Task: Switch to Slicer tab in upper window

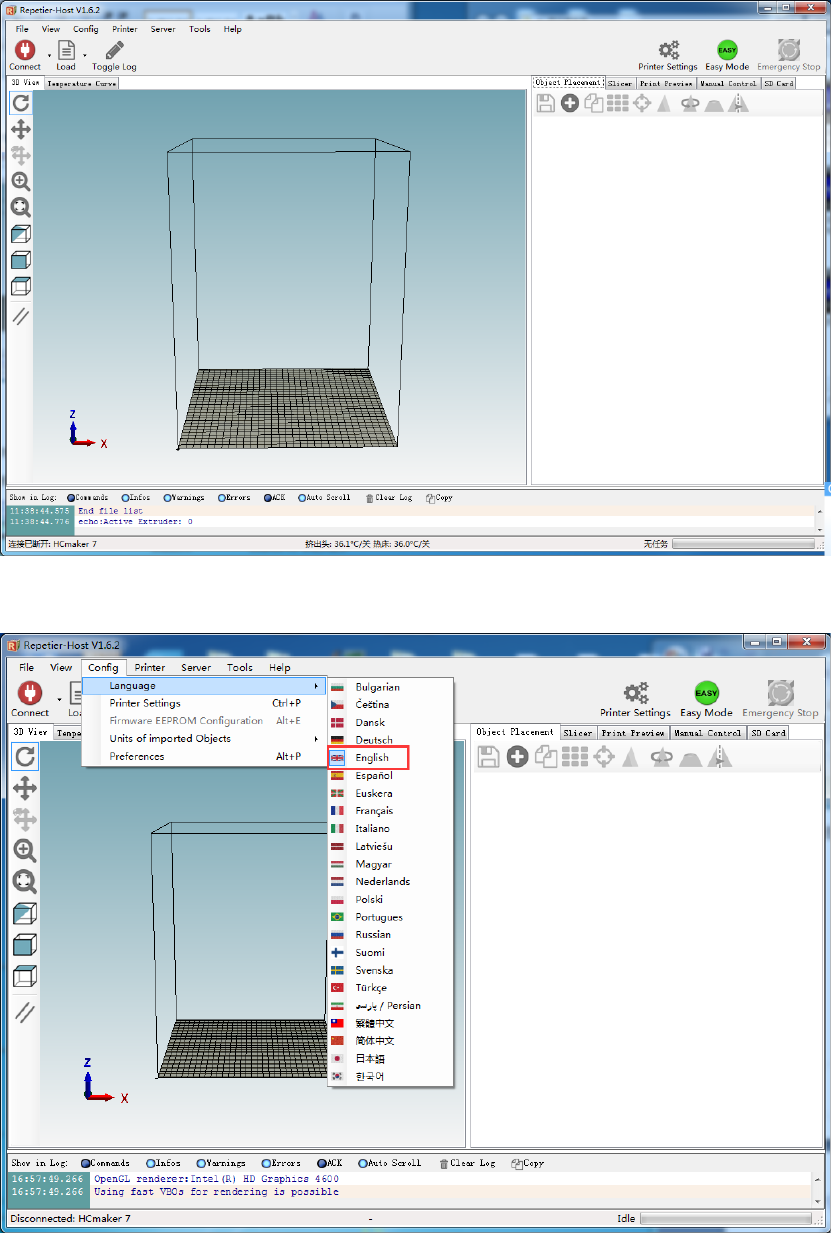Action: click(x=620, y=84)
